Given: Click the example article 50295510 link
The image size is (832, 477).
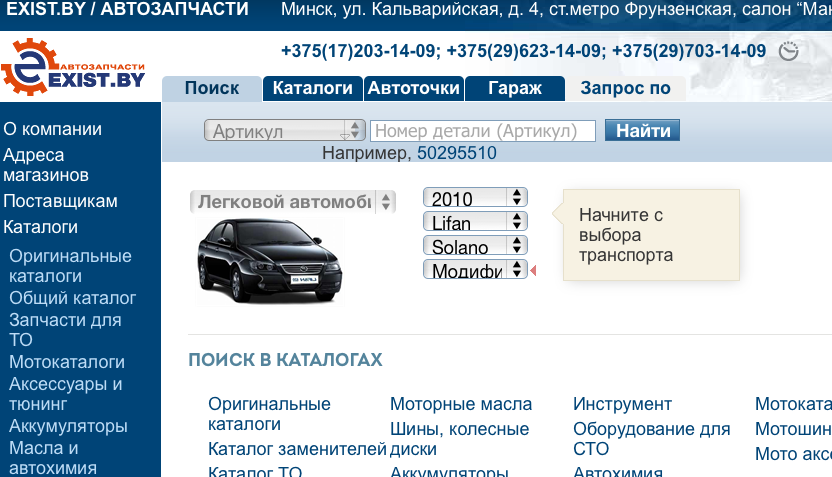Looking at the screenshot, I should tap(456, 153).
